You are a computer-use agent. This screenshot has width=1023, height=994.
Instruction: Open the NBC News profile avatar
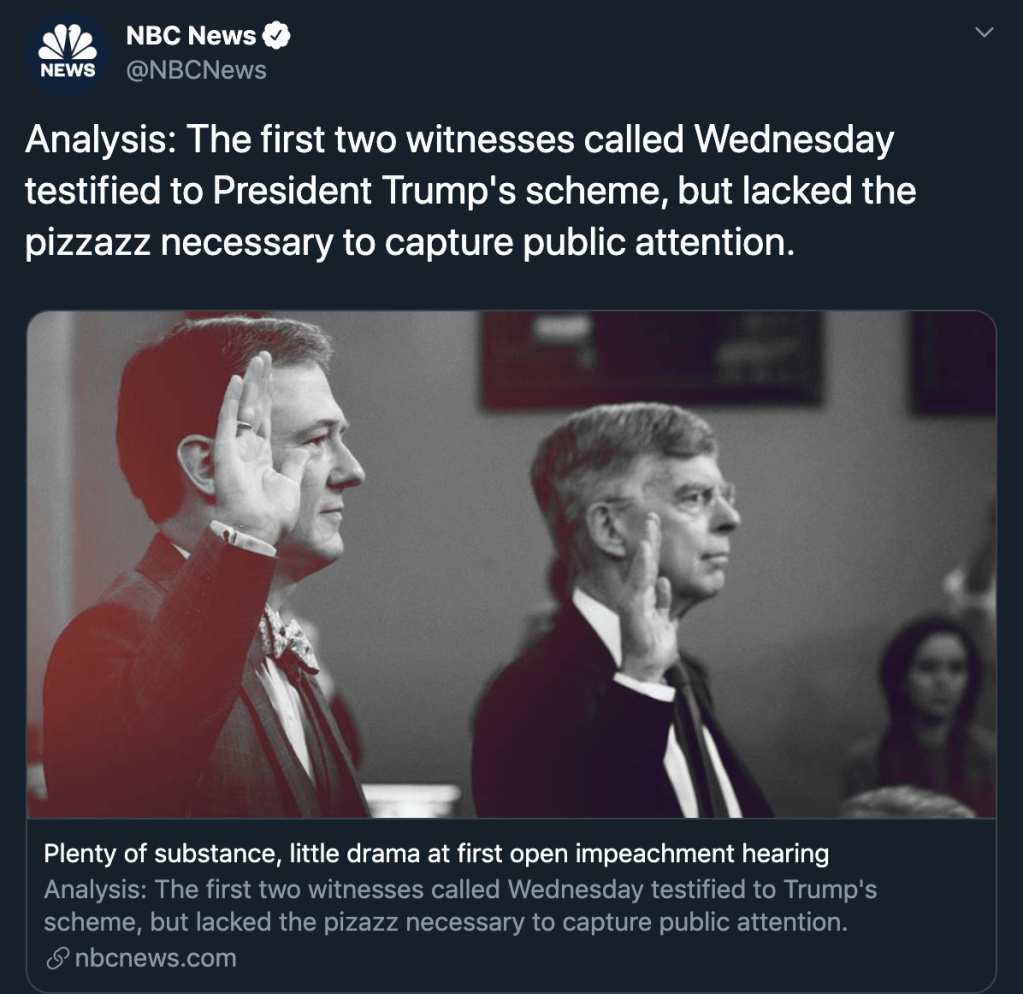point(67,55)
